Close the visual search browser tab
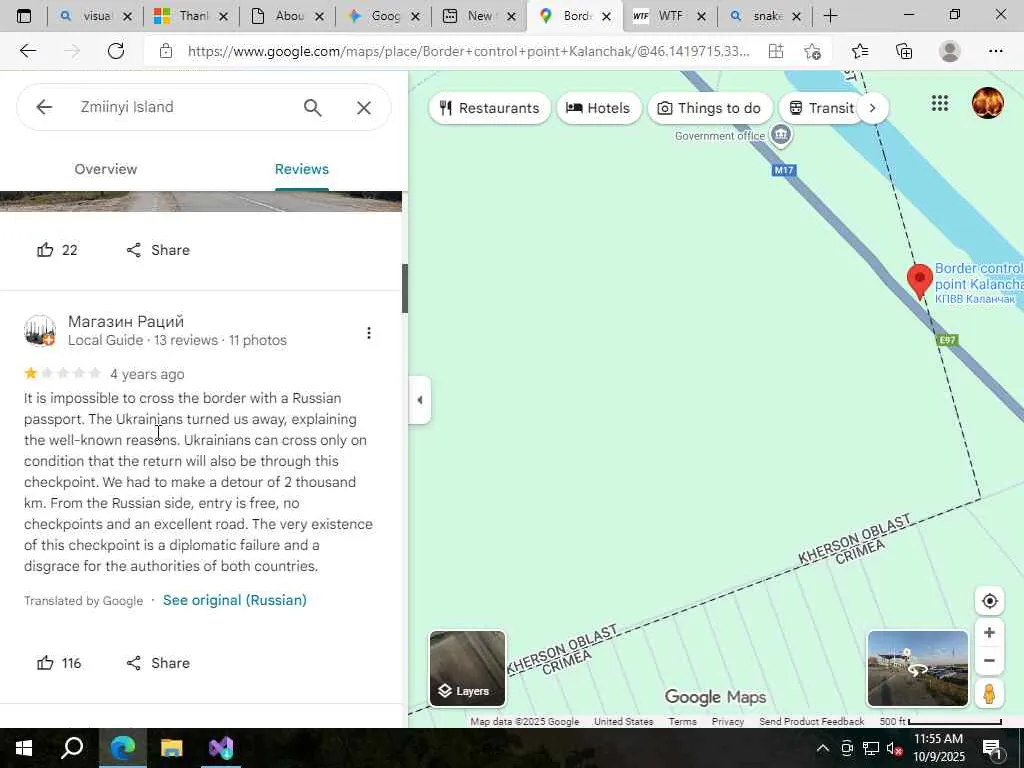Image resolution: width=1024 pixels, height=768 pixels. tap(127, 16)
